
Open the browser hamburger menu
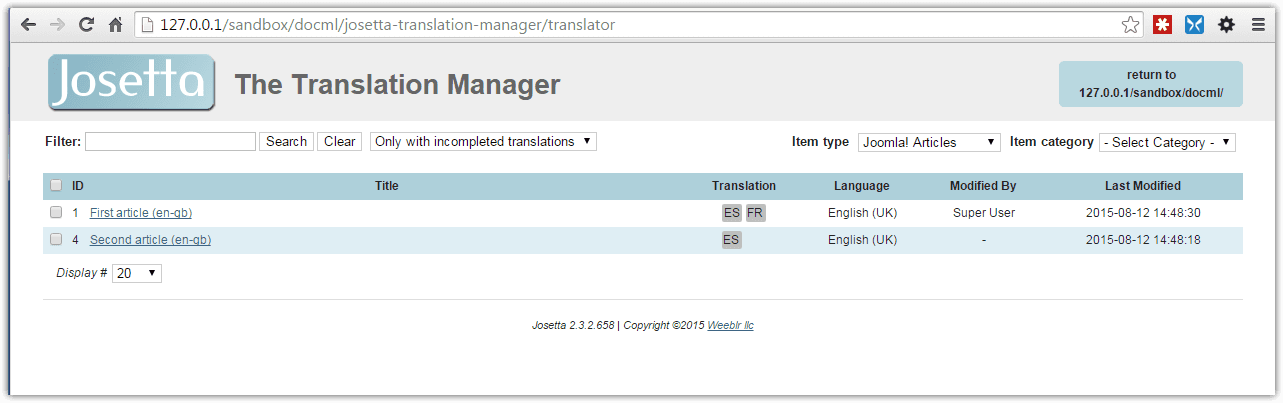pyautogui.click(x=1258, y=25)
